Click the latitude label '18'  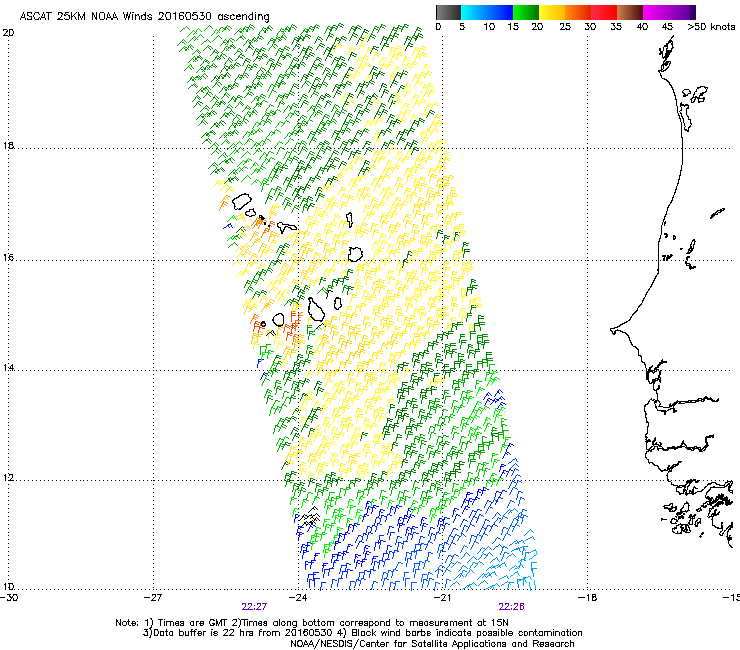[8, 145]
